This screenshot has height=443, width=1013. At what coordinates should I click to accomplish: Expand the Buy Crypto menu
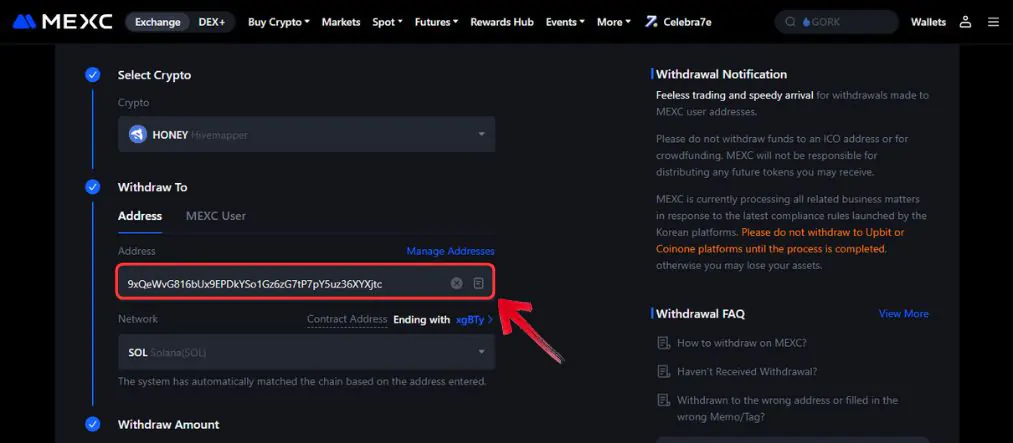pyautogui.click(x=278, y=22)
